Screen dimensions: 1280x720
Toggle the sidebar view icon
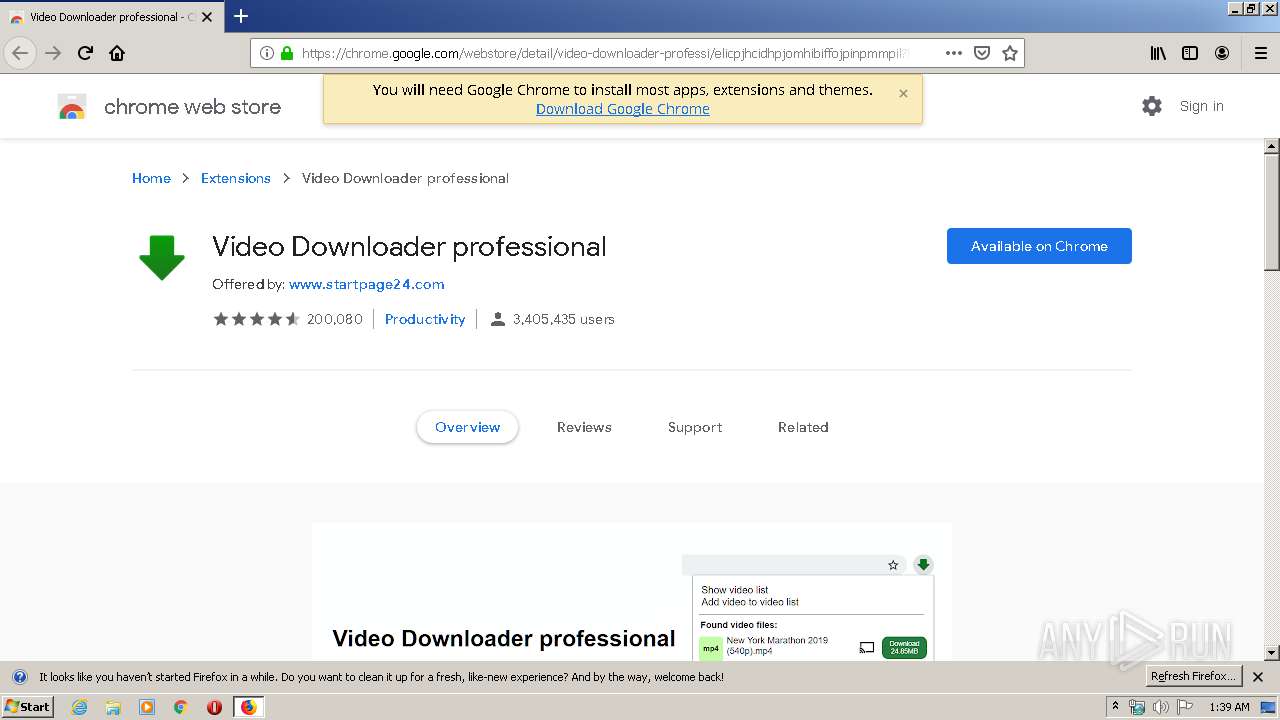[x=1190, y=53]
